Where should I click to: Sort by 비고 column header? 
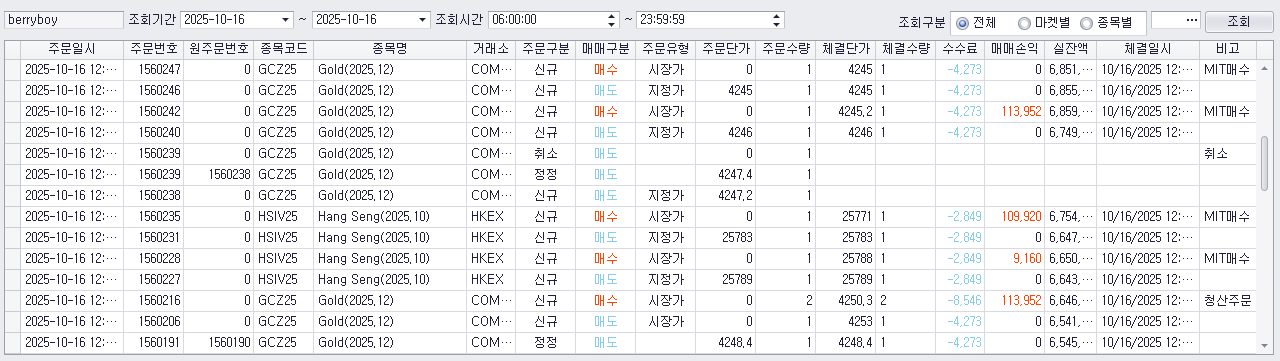1228,49
